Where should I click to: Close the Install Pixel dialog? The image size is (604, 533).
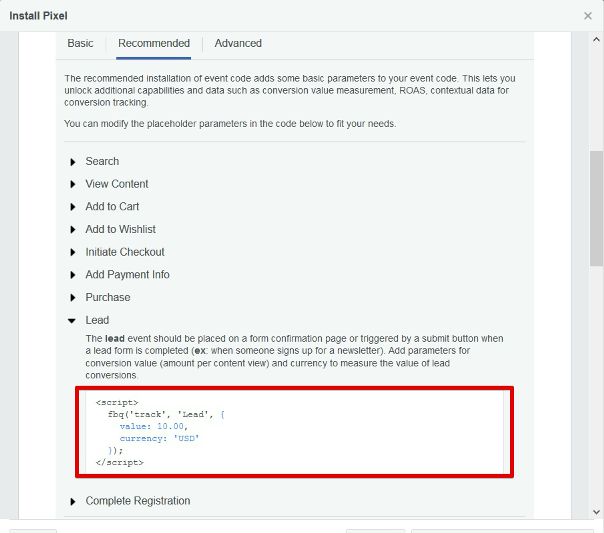(587, 16)
